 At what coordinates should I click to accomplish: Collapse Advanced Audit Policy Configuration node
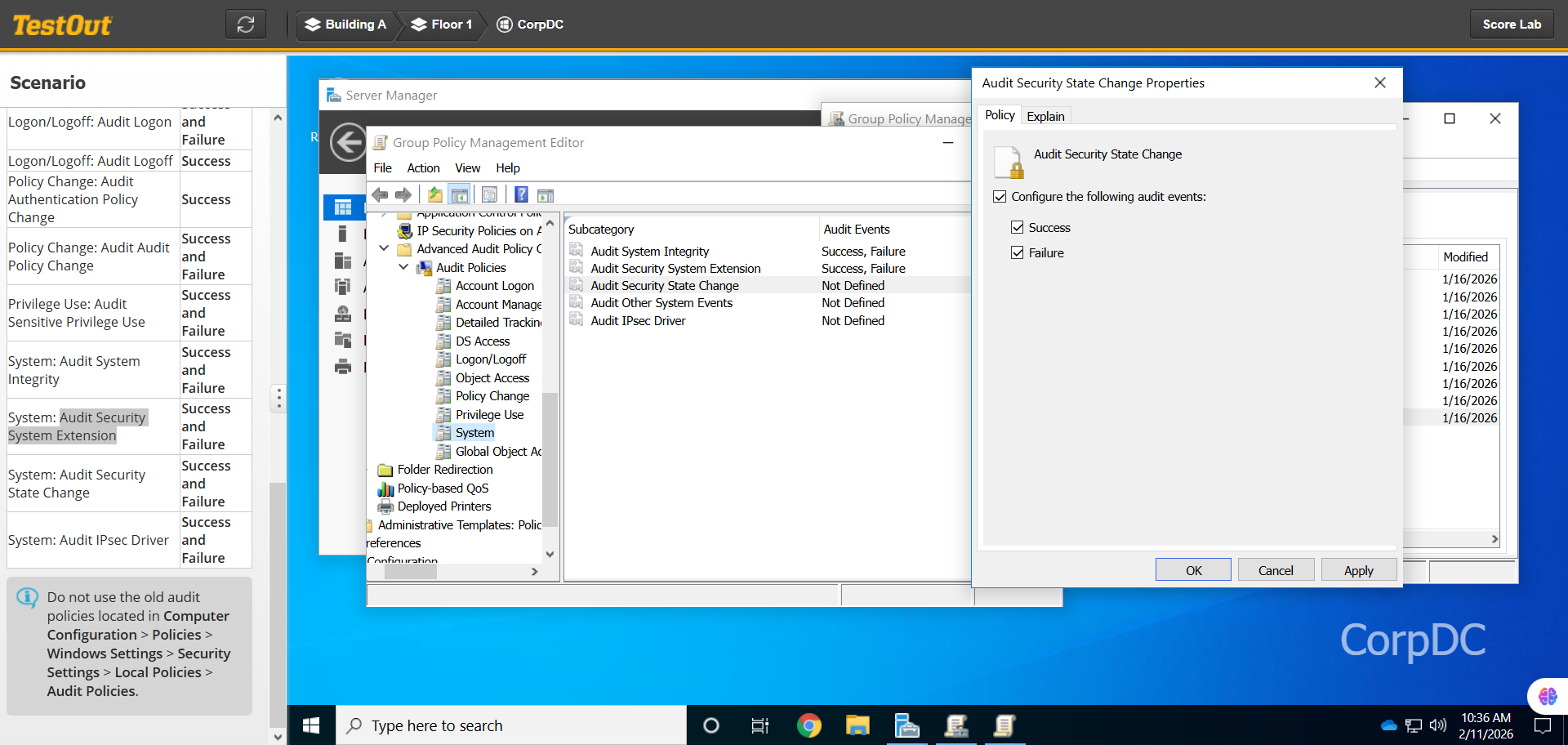pyautogui.click(x=384, y=248)
